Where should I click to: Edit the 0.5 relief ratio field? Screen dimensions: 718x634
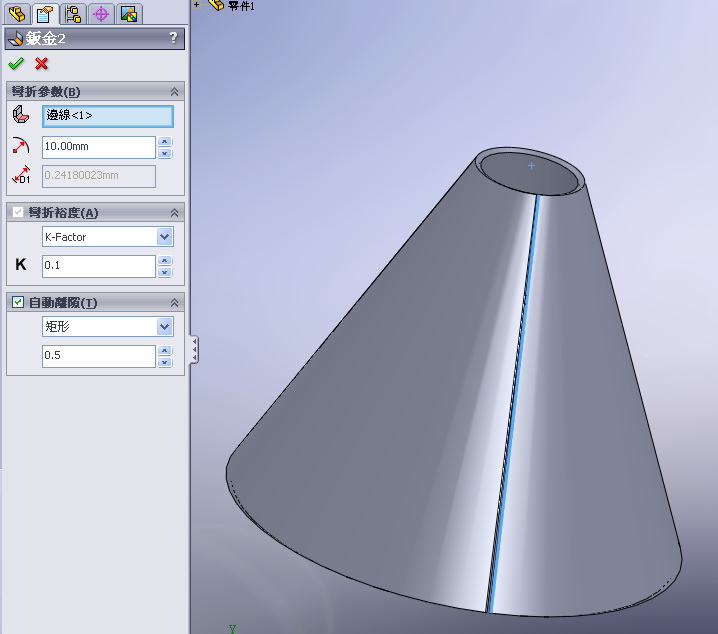click(x=99, y=356)
